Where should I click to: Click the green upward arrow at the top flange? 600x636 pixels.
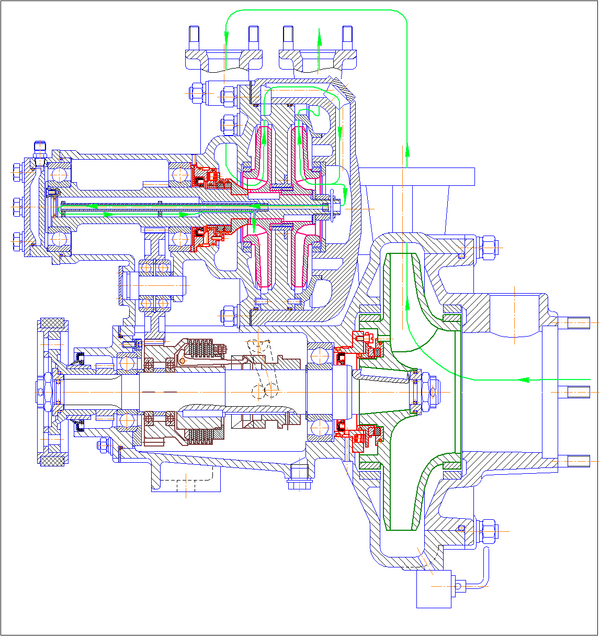[x=319, y=38]
